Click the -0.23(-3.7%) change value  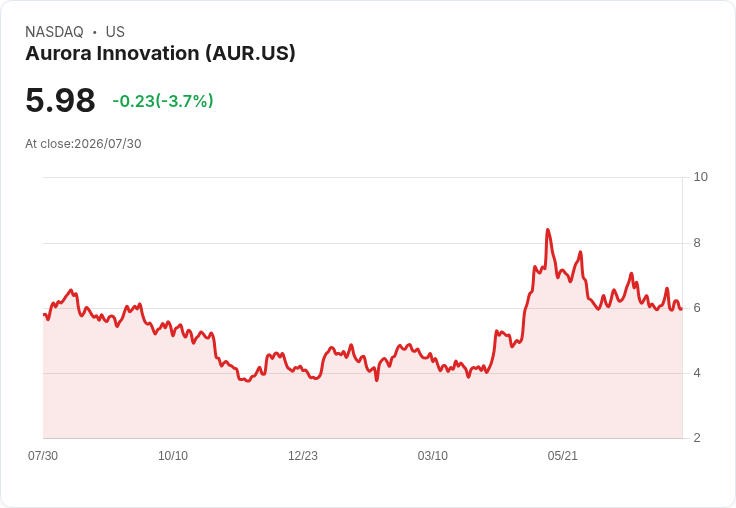point(163,101)
